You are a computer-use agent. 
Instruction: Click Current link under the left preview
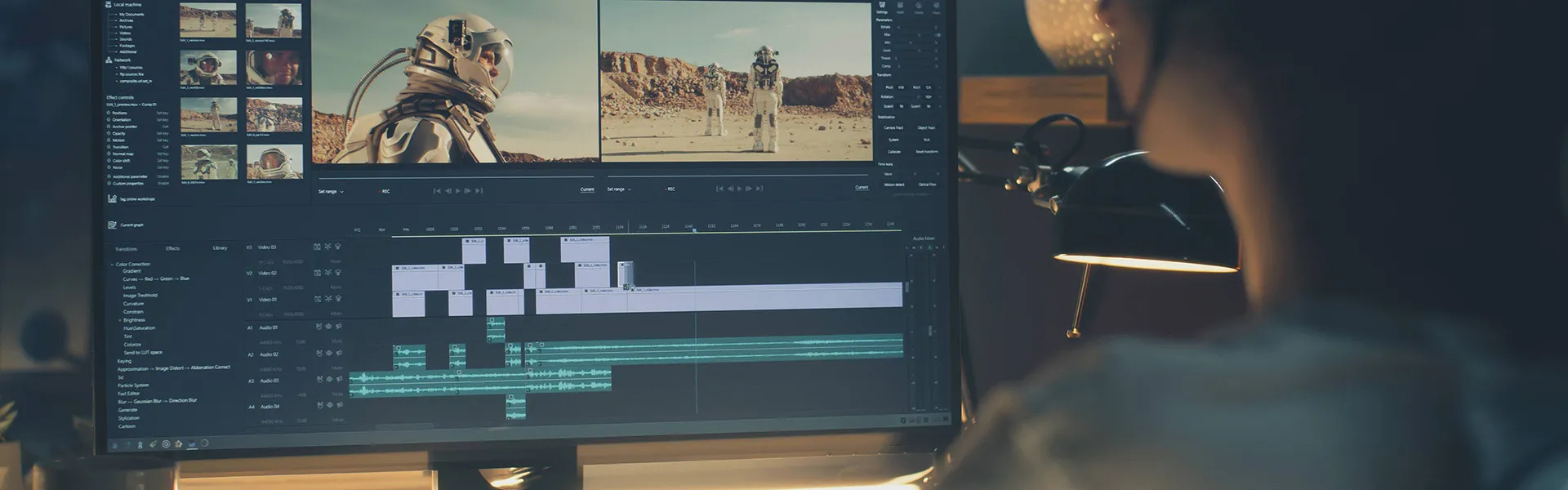(587, 189)
